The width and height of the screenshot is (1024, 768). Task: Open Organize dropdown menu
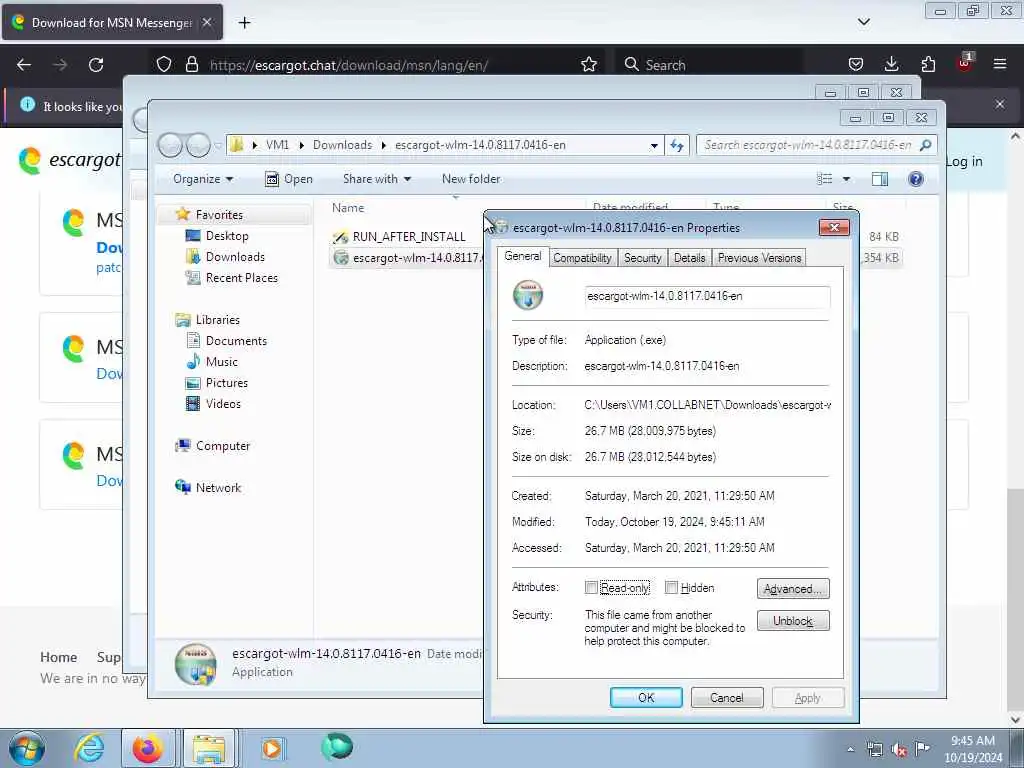202,179
